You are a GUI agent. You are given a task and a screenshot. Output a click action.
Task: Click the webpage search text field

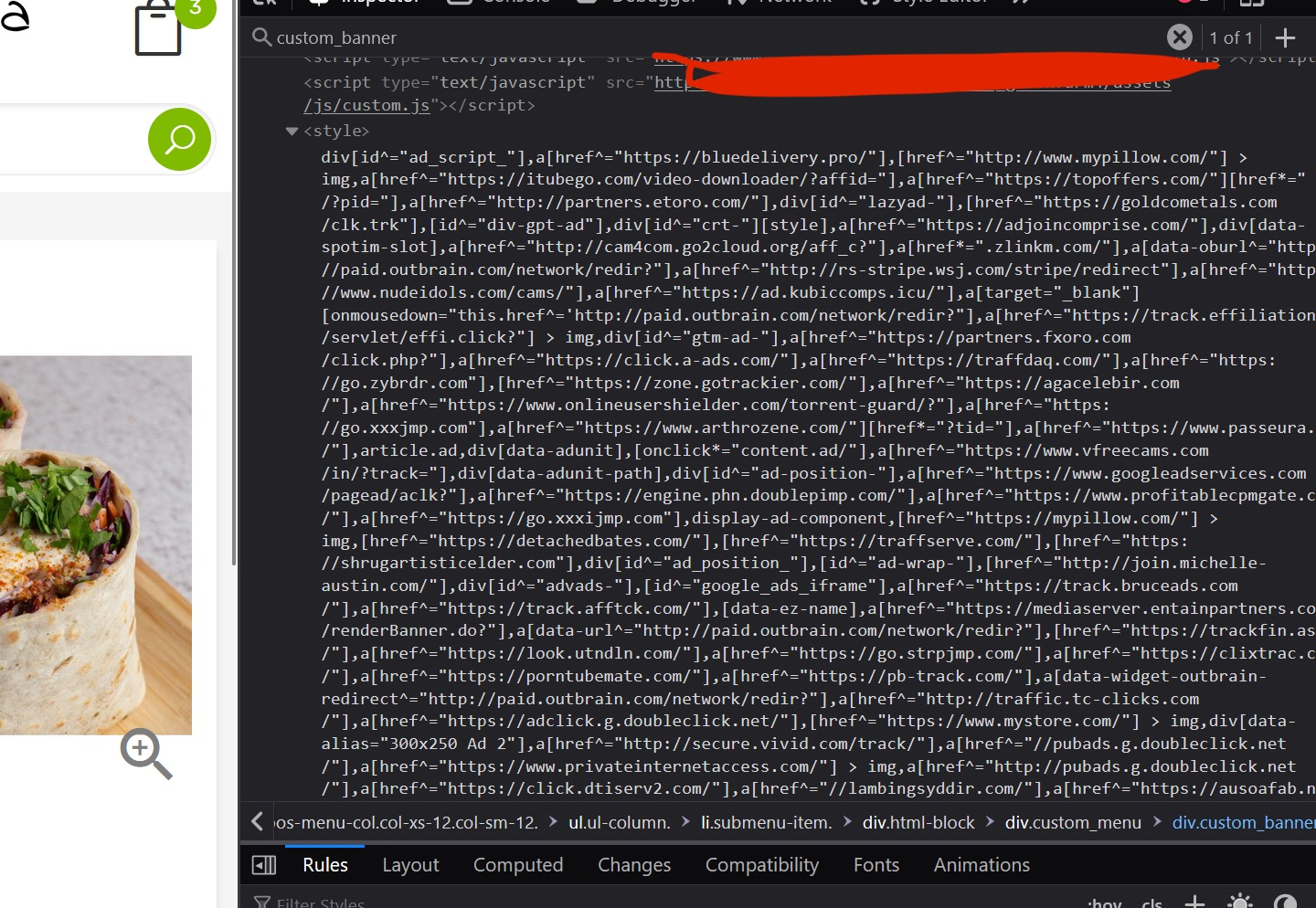click(73, 140)
